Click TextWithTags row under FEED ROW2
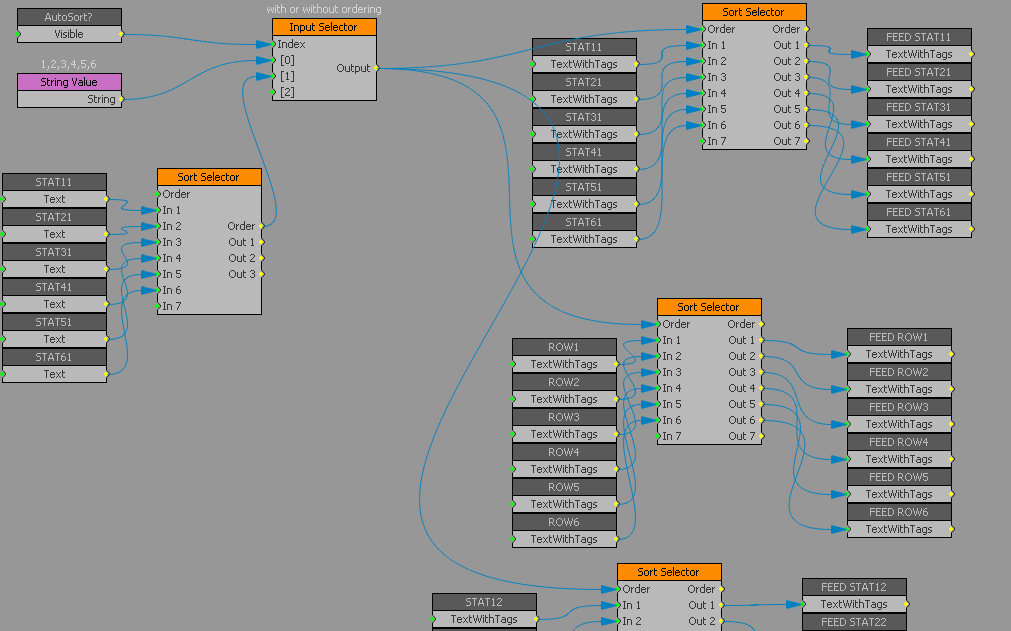Viewport: 1011px width, 631px height. click(899, 389)
